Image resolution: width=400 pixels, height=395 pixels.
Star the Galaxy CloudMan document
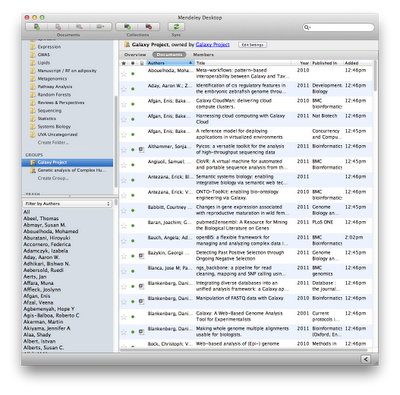pos(124,104)
